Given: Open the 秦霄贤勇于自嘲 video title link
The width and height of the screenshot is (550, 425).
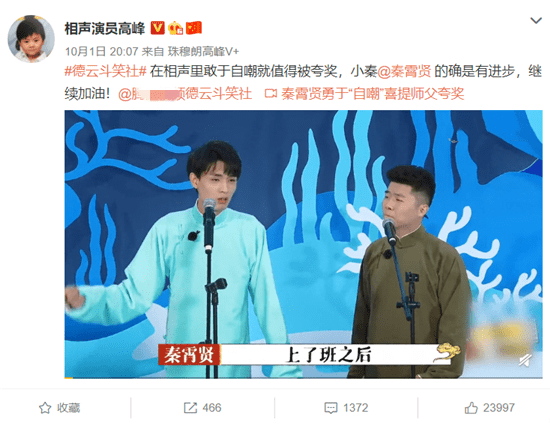Looking at the screenshot, I should pos(373,94).
